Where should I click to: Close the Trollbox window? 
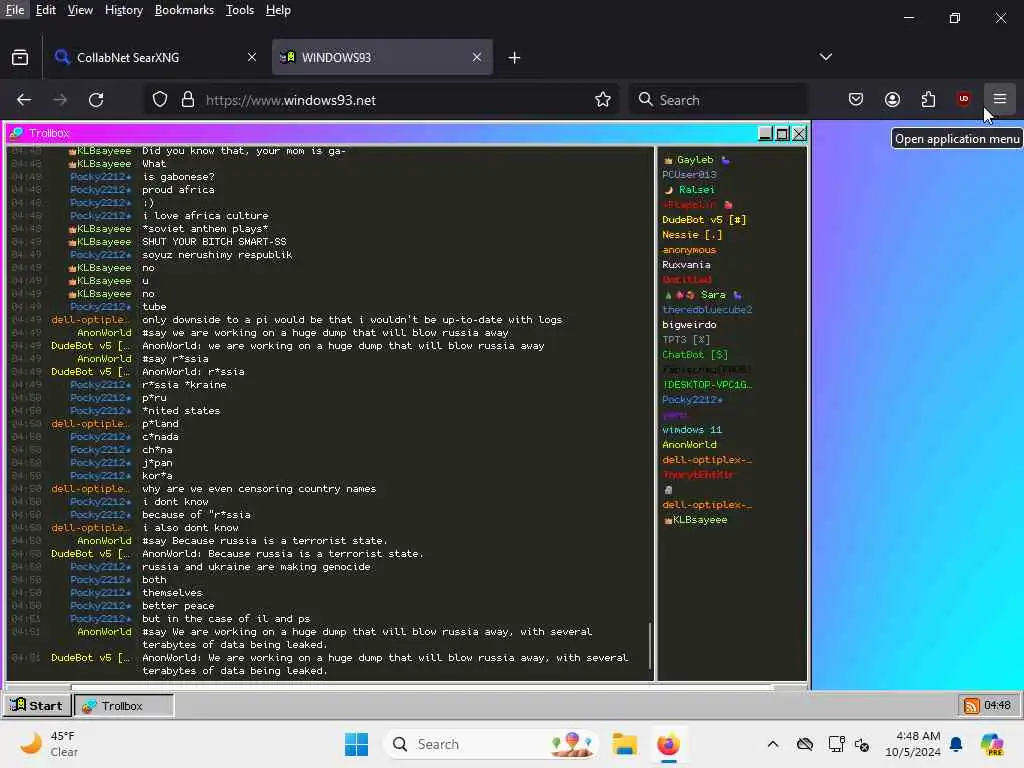point(799,133)
